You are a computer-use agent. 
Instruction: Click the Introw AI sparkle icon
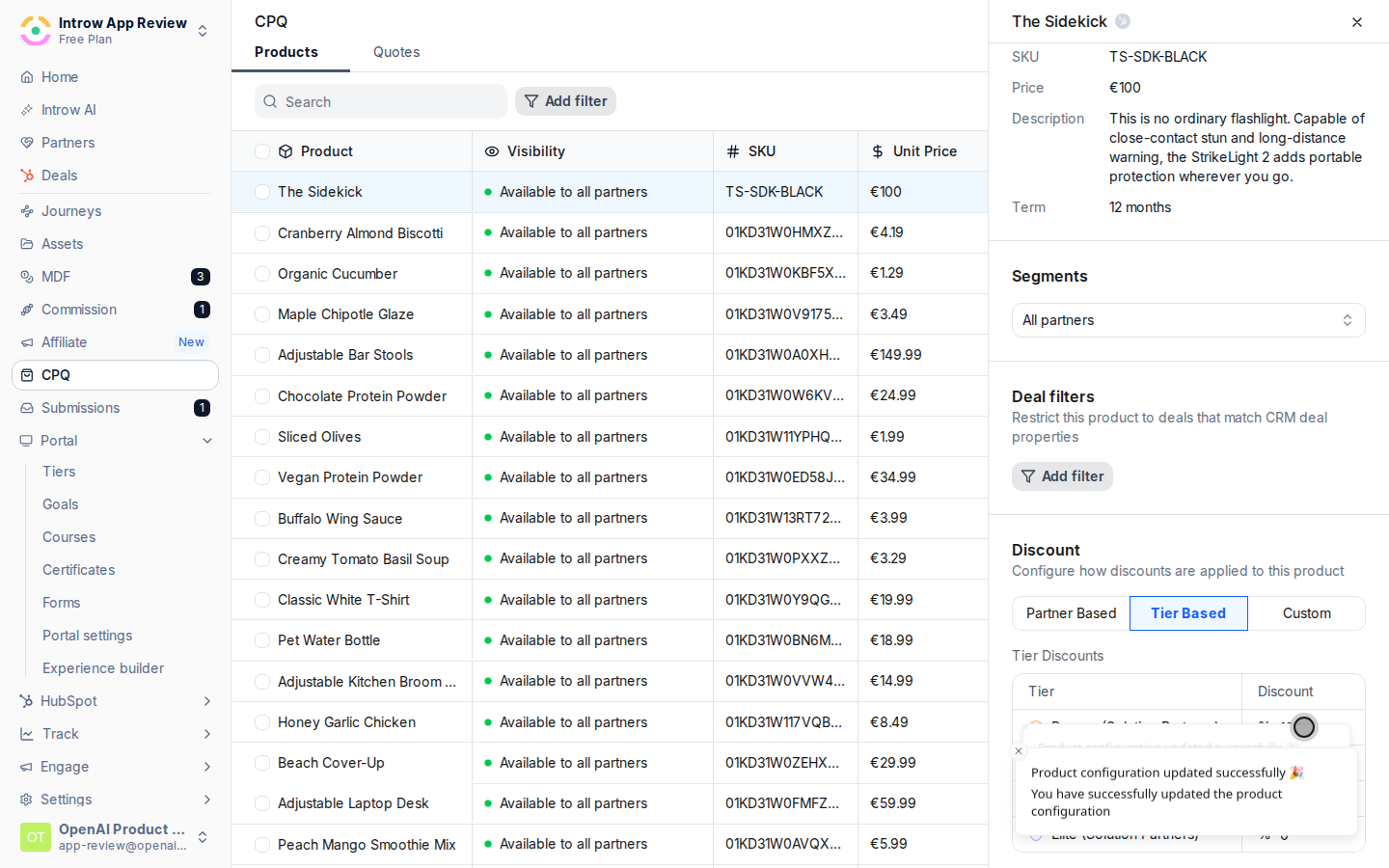tap(27, 110)
